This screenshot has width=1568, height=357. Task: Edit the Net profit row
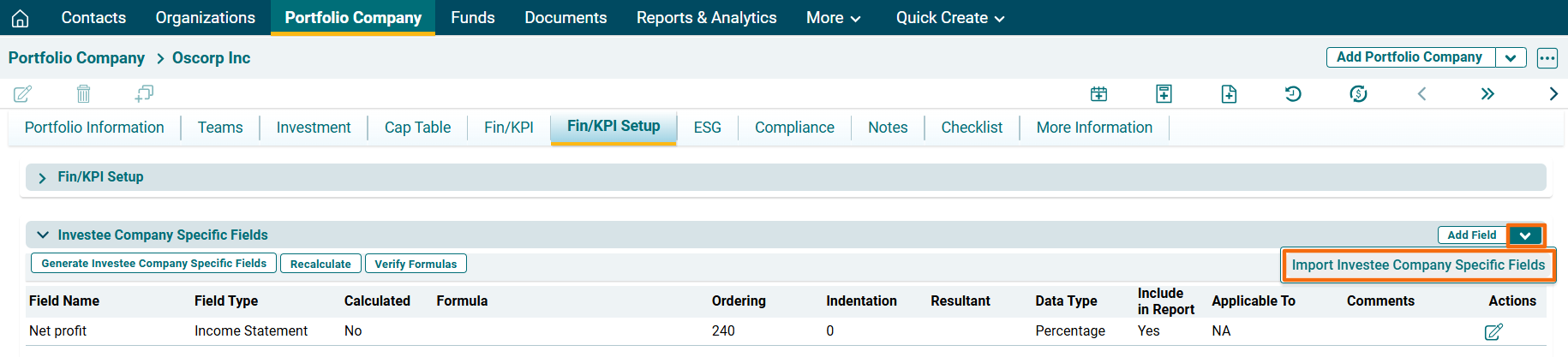[1493, 331]
